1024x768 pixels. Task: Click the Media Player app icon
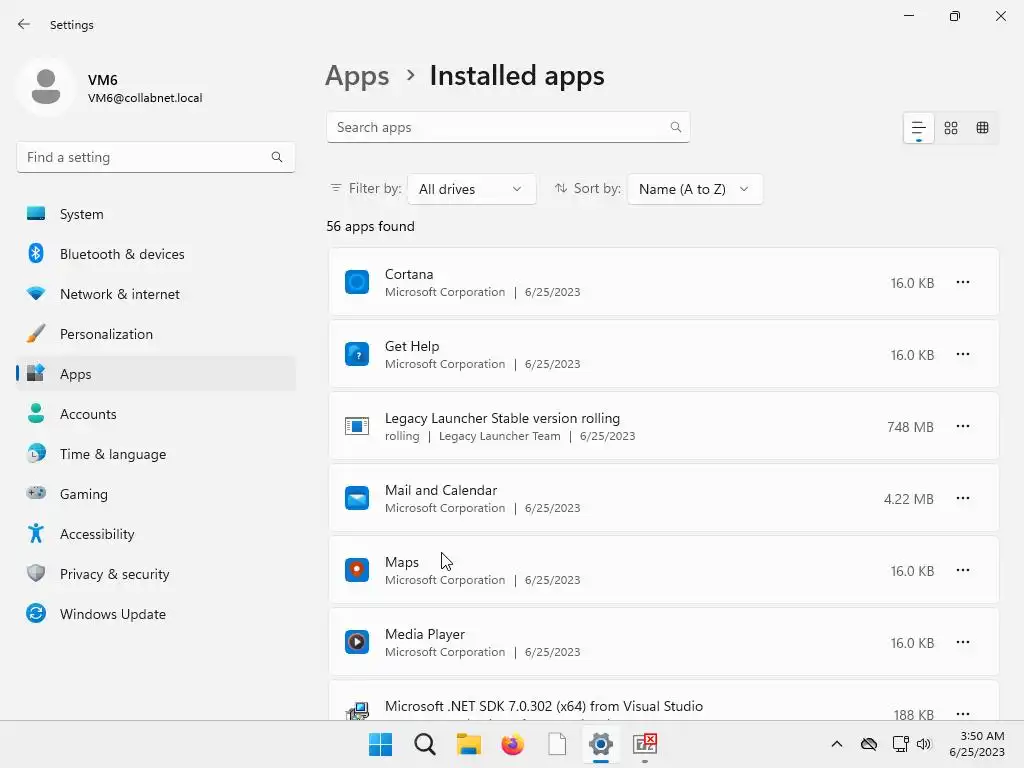[x=357, y=642]
